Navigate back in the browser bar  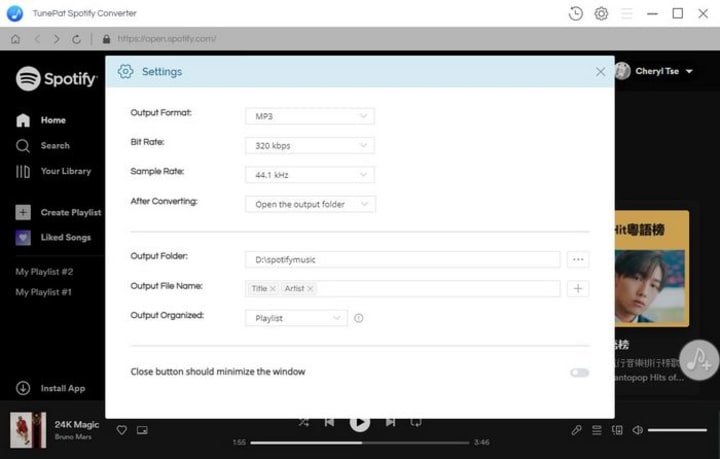point(37,39)
